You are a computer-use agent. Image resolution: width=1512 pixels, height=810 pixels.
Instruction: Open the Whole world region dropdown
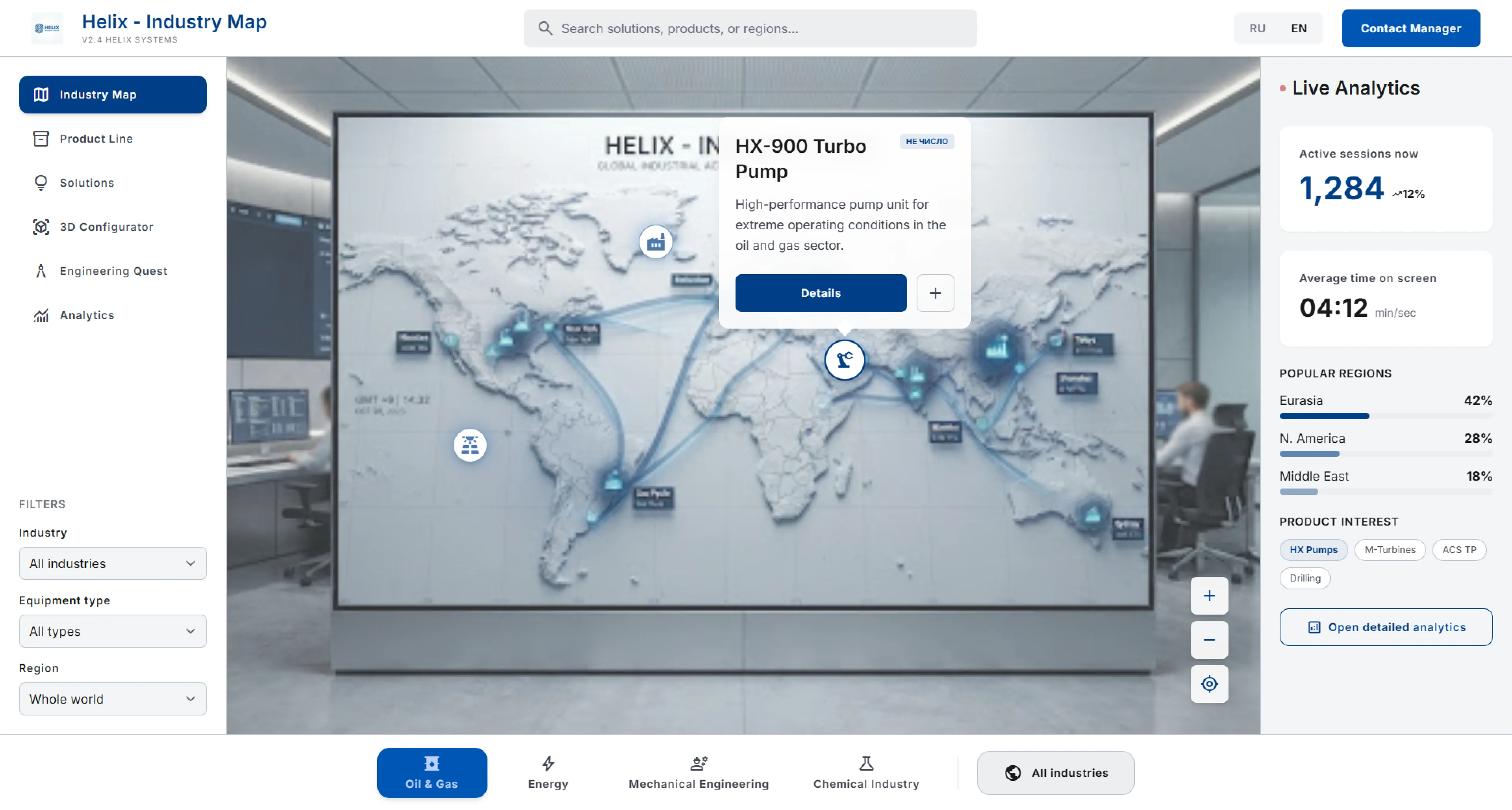tap(113, 699)
